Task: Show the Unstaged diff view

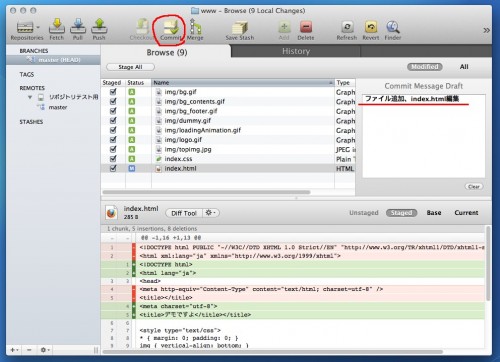Action: (x=364, y=213)
